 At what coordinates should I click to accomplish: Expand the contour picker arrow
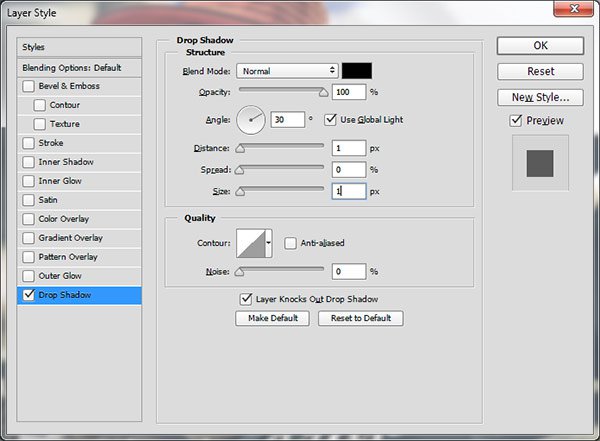tap(268, 243)
